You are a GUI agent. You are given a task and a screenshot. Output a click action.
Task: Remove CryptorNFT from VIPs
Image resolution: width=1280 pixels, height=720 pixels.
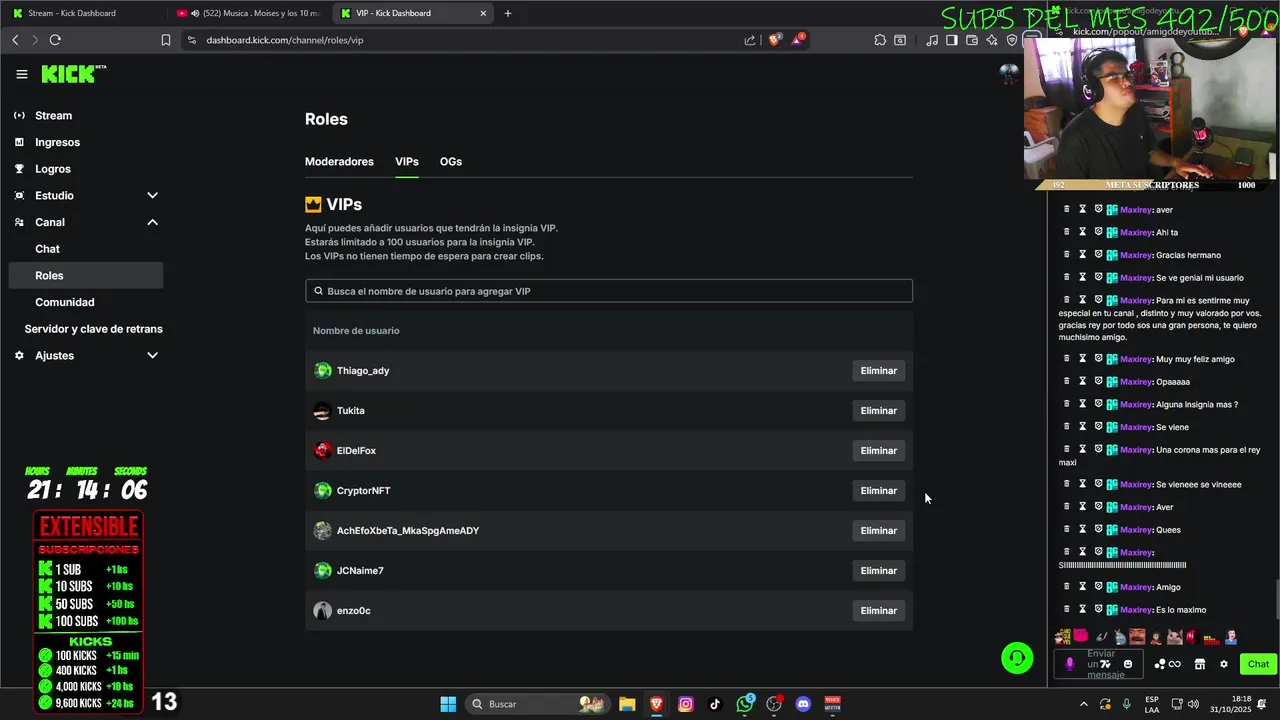pyautogui.click(x=878, y=491)
